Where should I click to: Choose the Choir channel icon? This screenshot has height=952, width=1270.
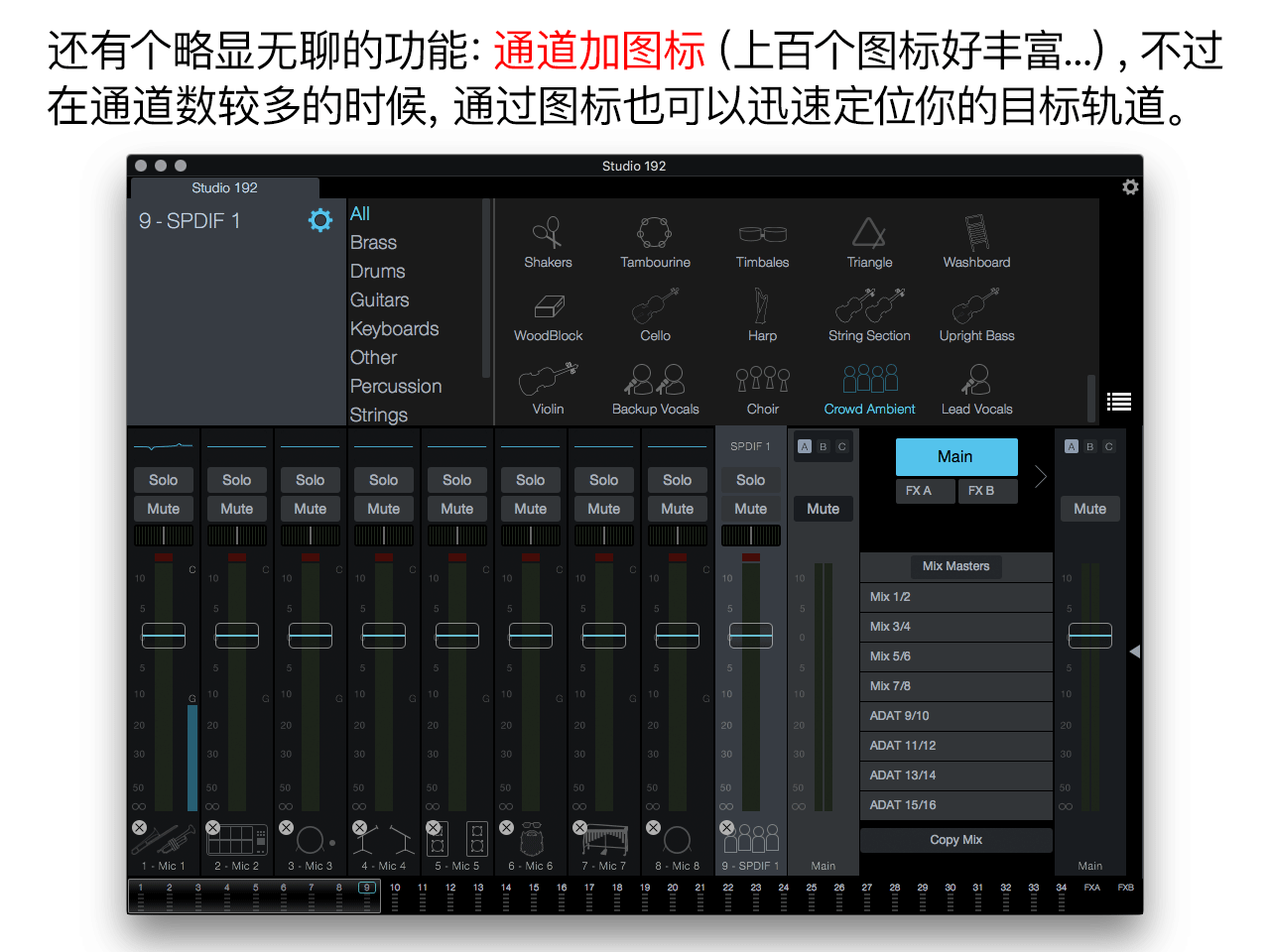click(x=762, y=390)
